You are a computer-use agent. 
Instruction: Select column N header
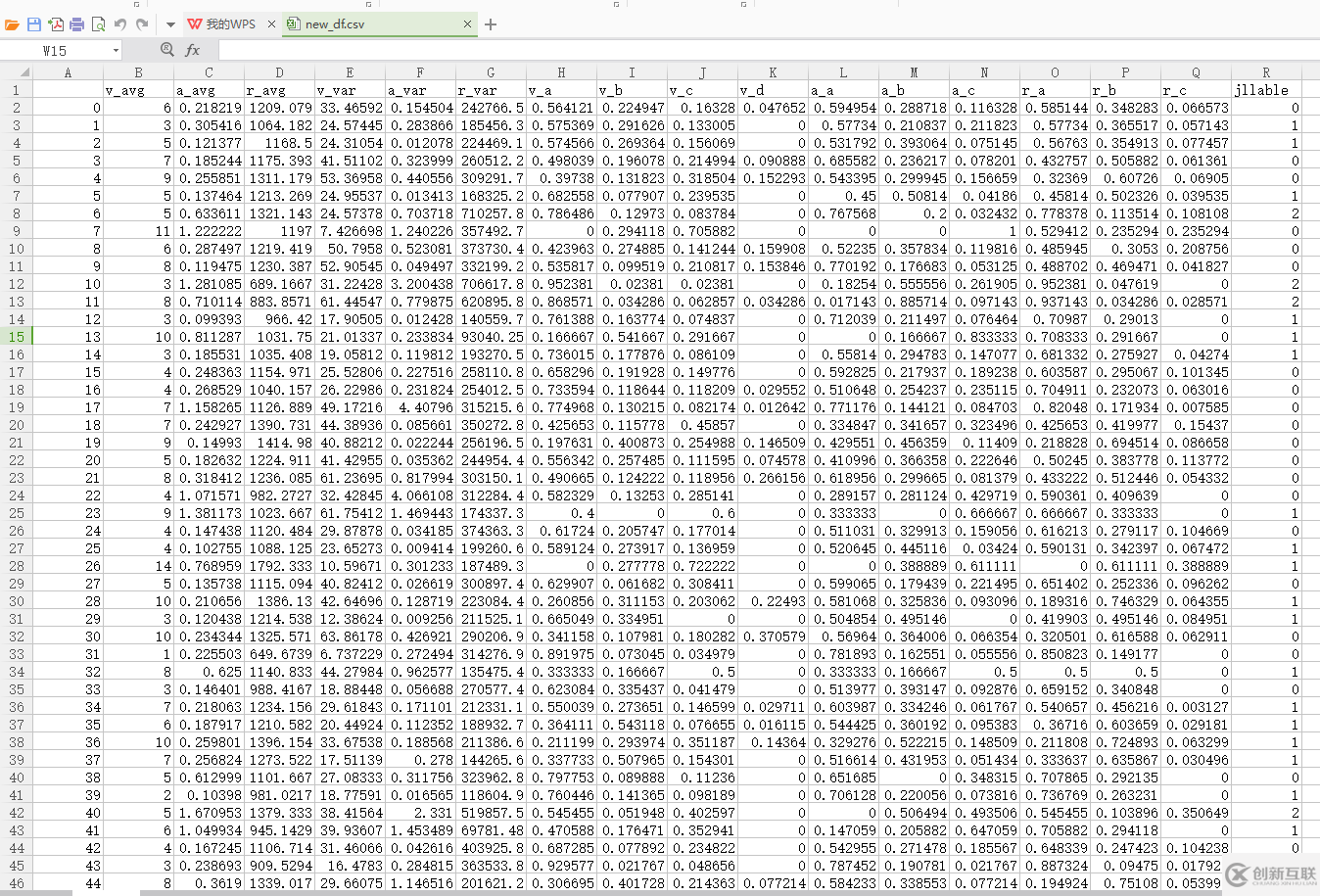coord(984,72)
